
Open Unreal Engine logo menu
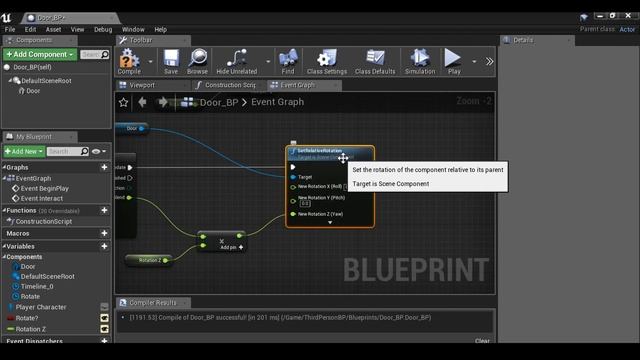click(6, 18)
